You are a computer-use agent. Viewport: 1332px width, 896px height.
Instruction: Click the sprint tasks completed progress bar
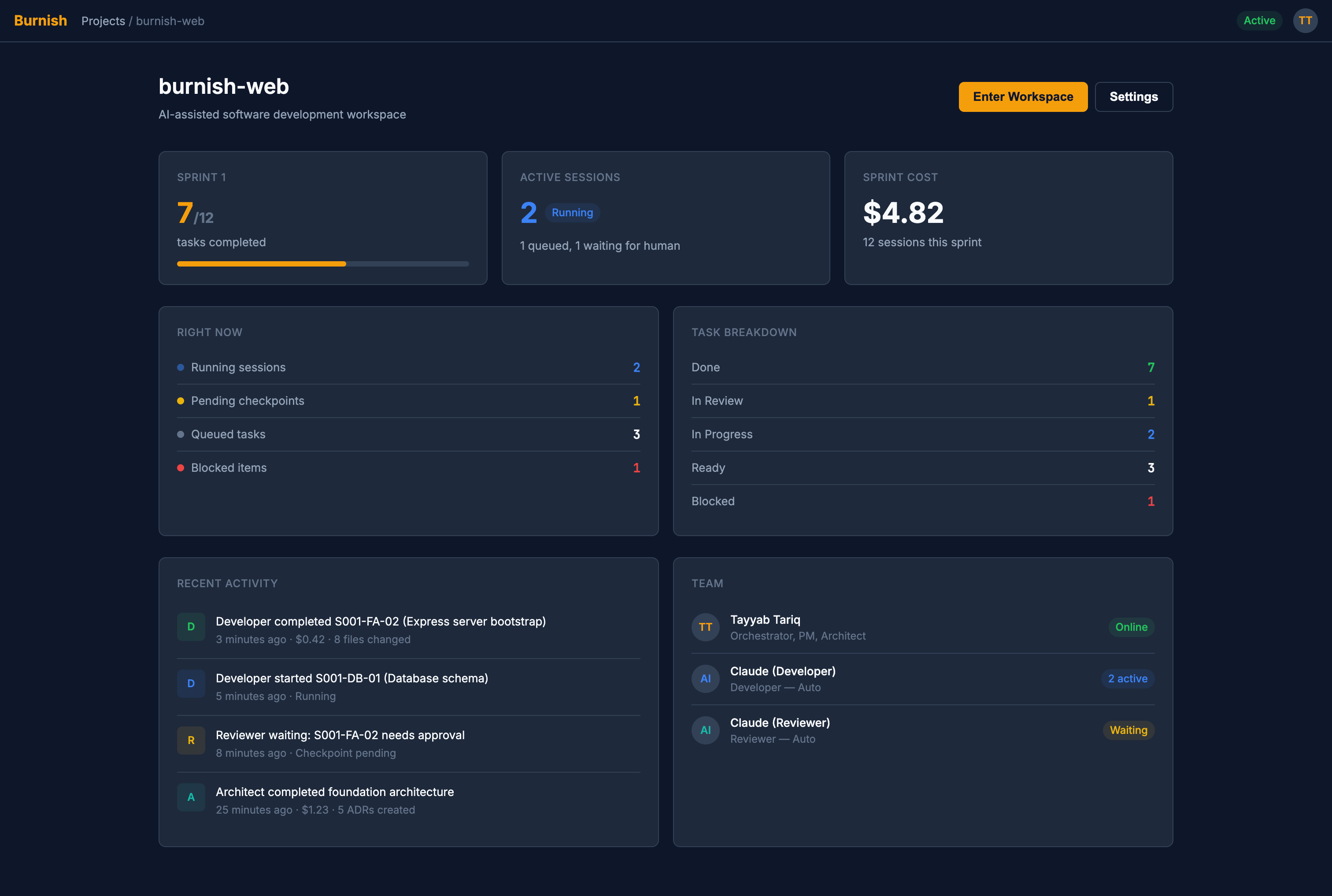[323, 263]
